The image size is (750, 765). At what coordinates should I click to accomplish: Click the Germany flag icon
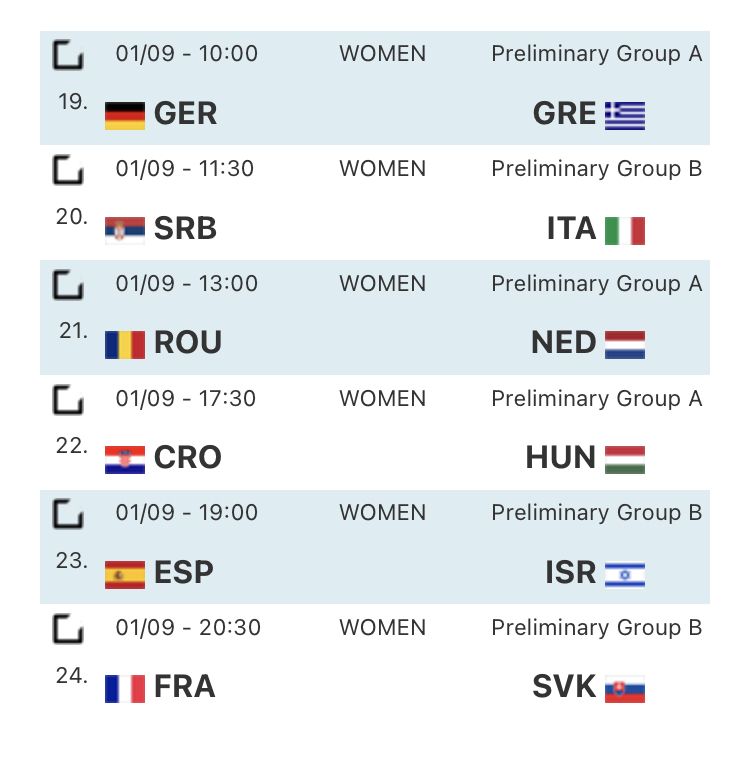coord(125,116)
